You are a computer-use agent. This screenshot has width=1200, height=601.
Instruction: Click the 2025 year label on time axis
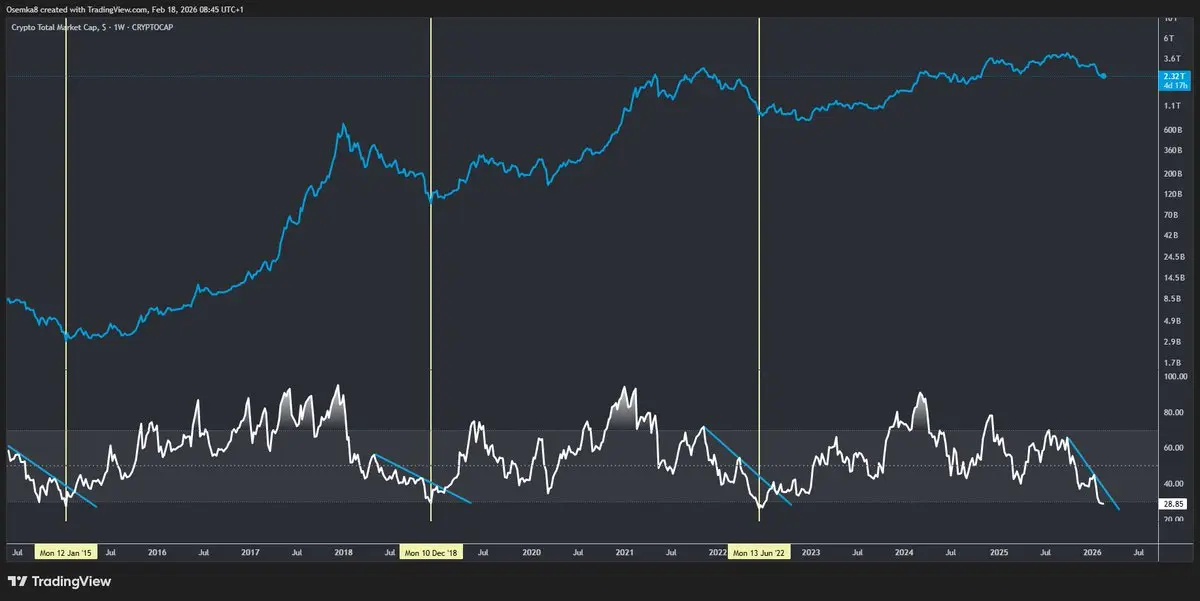pos(998,552)
